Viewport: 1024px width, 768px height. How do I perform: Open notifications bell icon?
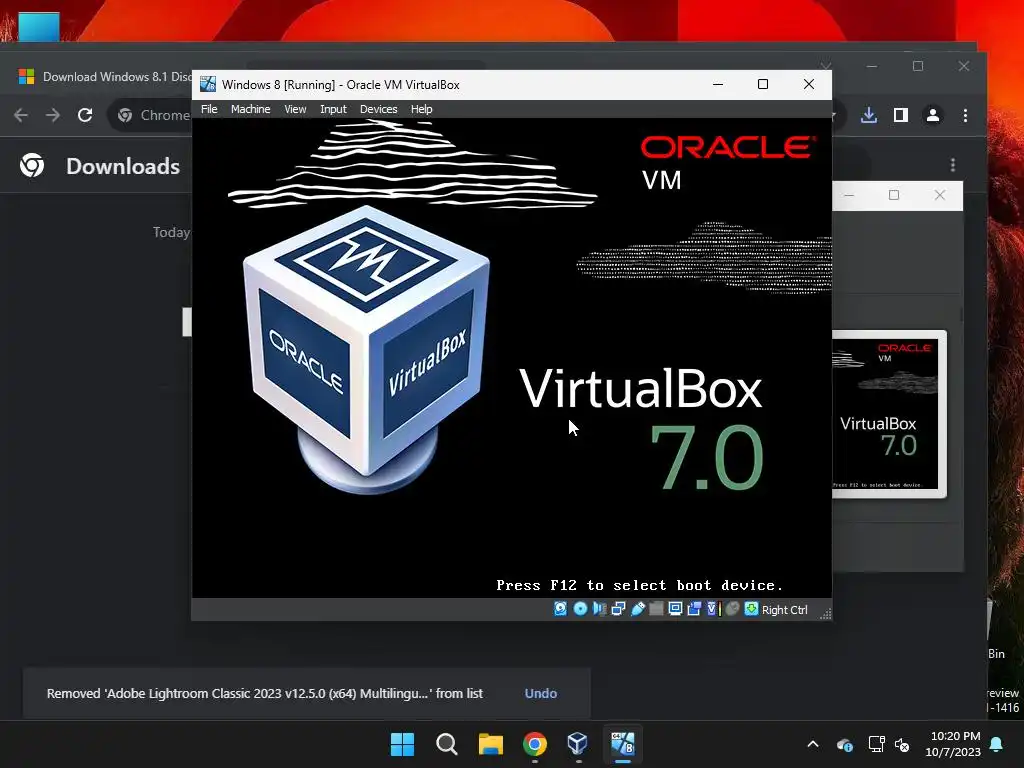(997, 744)
